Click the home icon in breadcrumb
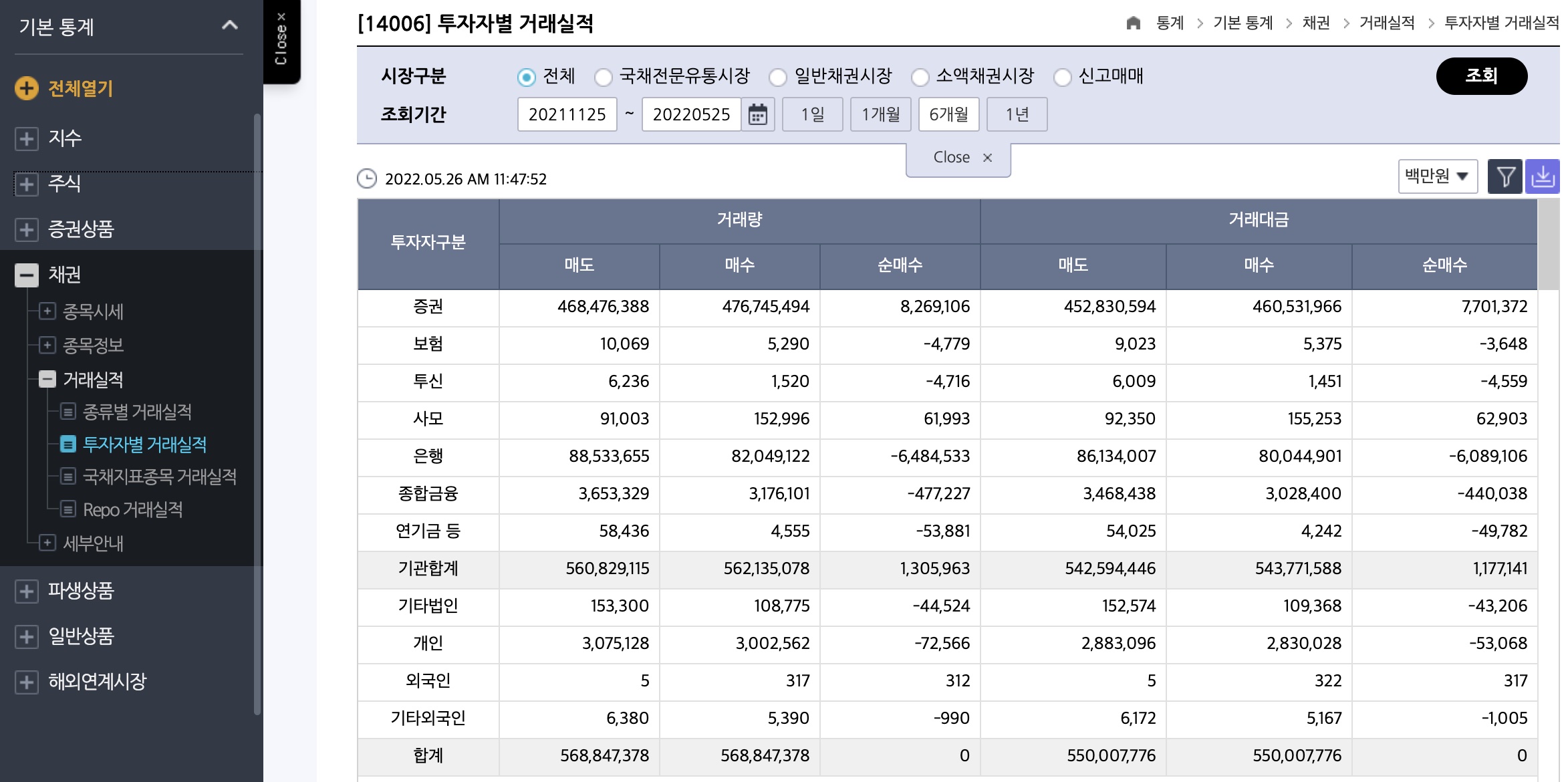The image size is (1568, 782). [1133, 23]
